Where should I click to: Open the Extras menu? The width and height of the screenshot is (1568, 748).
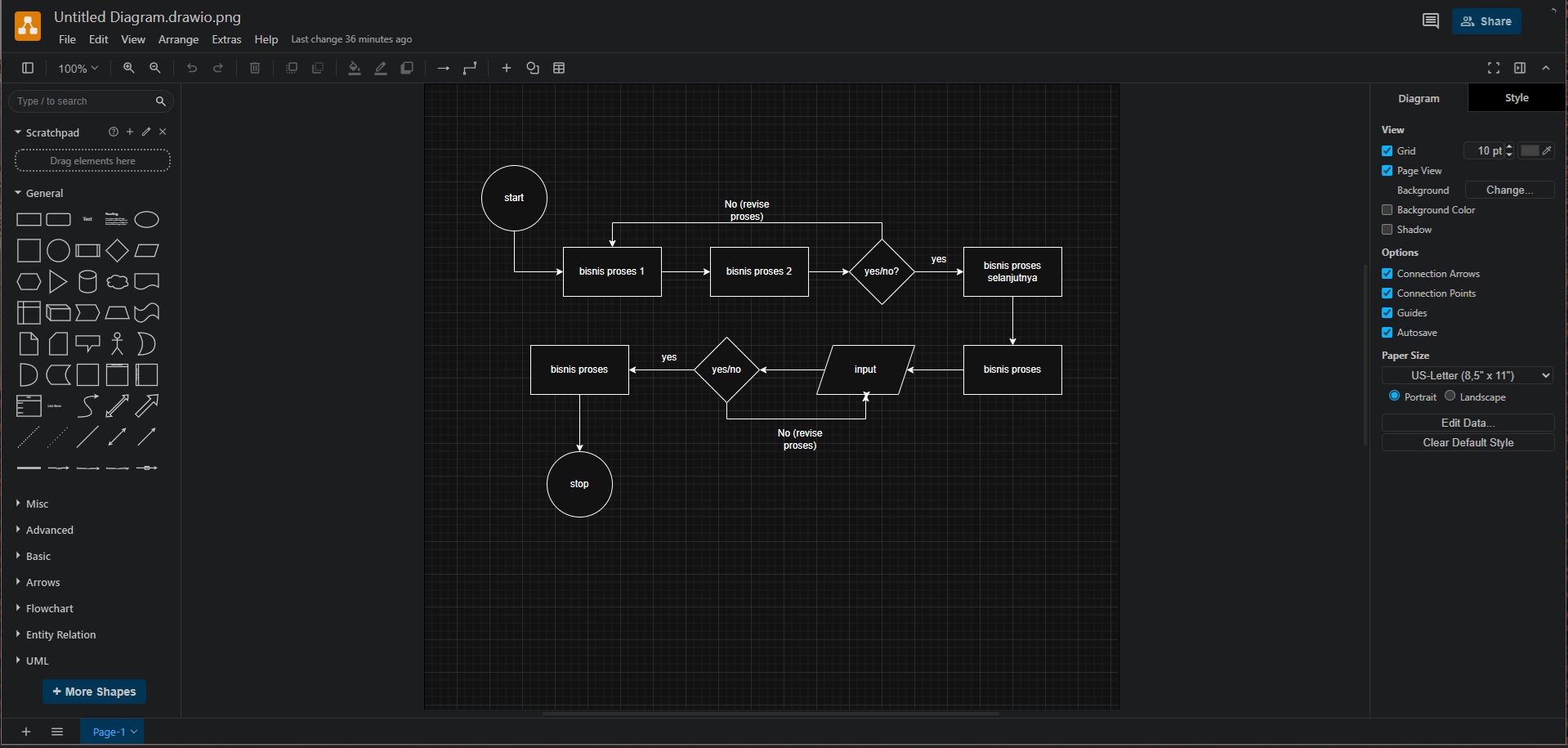click(x=226, y=39)
